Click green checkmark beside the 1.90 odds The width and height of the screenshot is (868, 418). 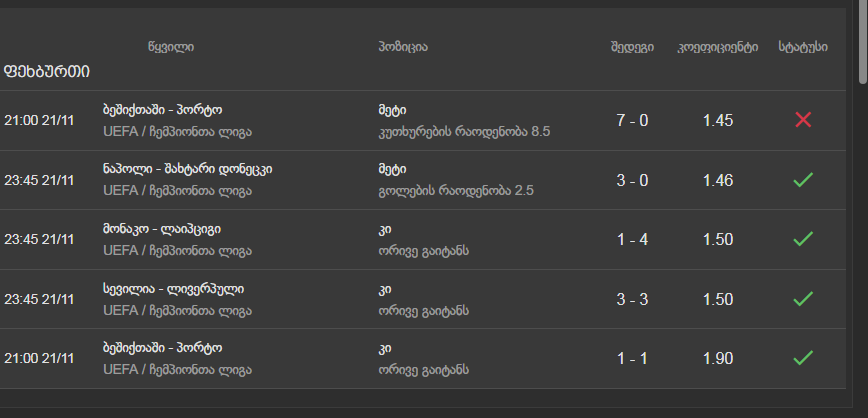802,358
